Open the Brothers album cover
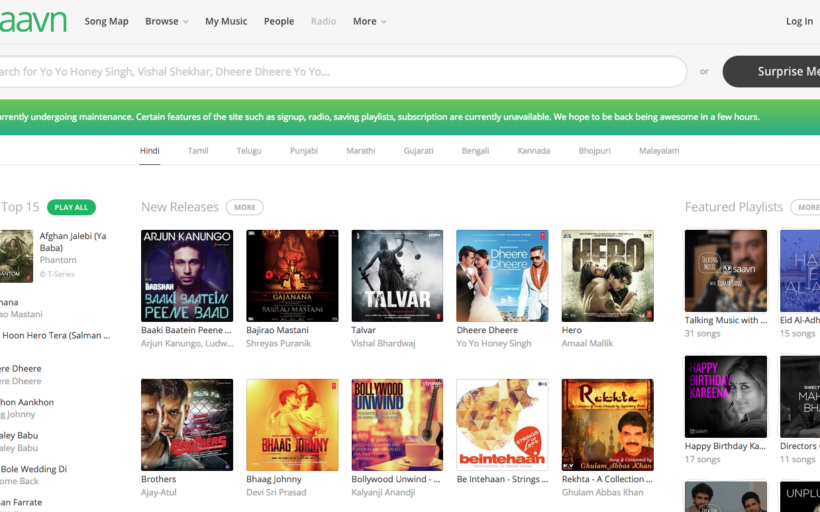This screenshot has height=512, width=820. pos(187,425)
